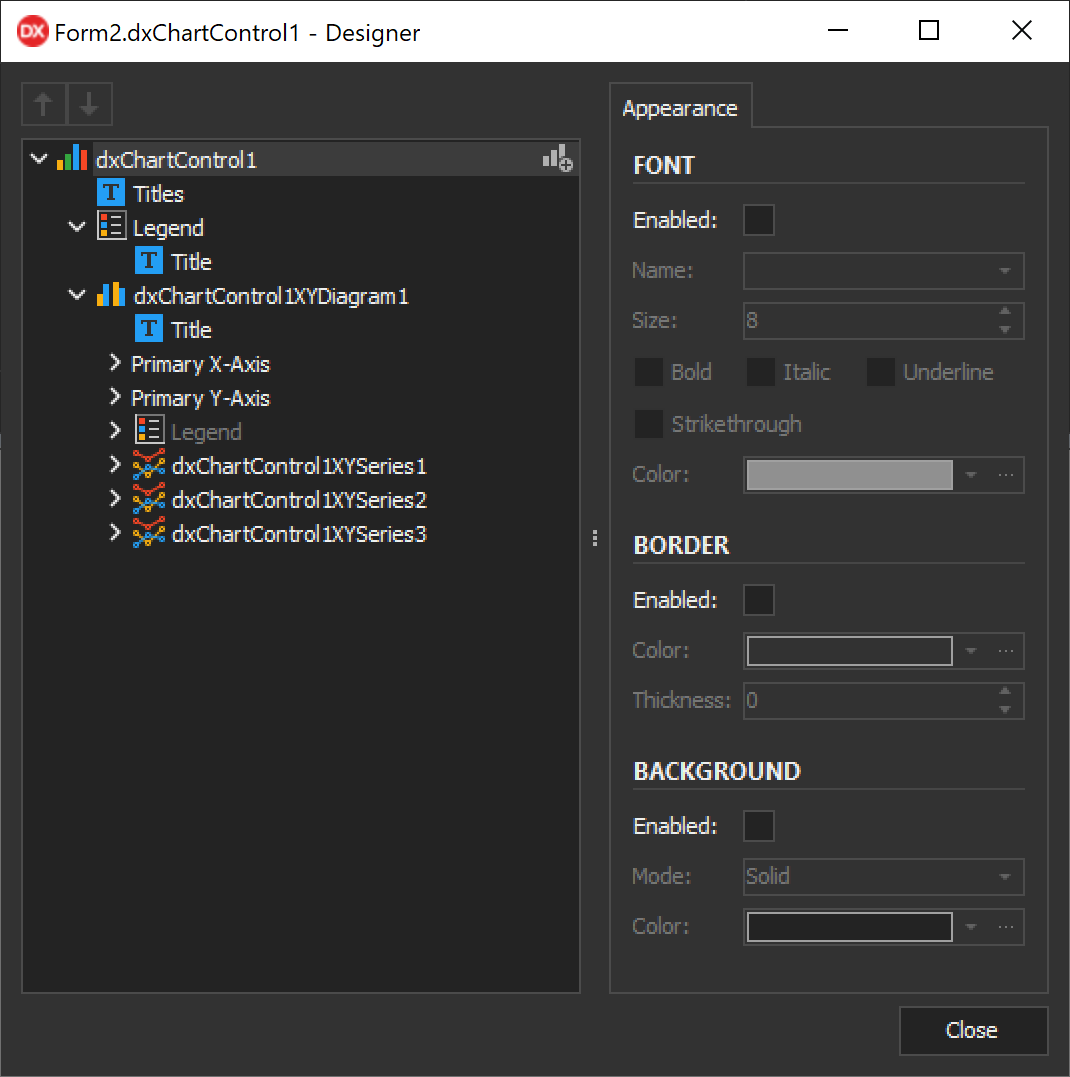Click the move down arrow icon
This screenshot has height=1077, width=1070.
click(90, 104)
